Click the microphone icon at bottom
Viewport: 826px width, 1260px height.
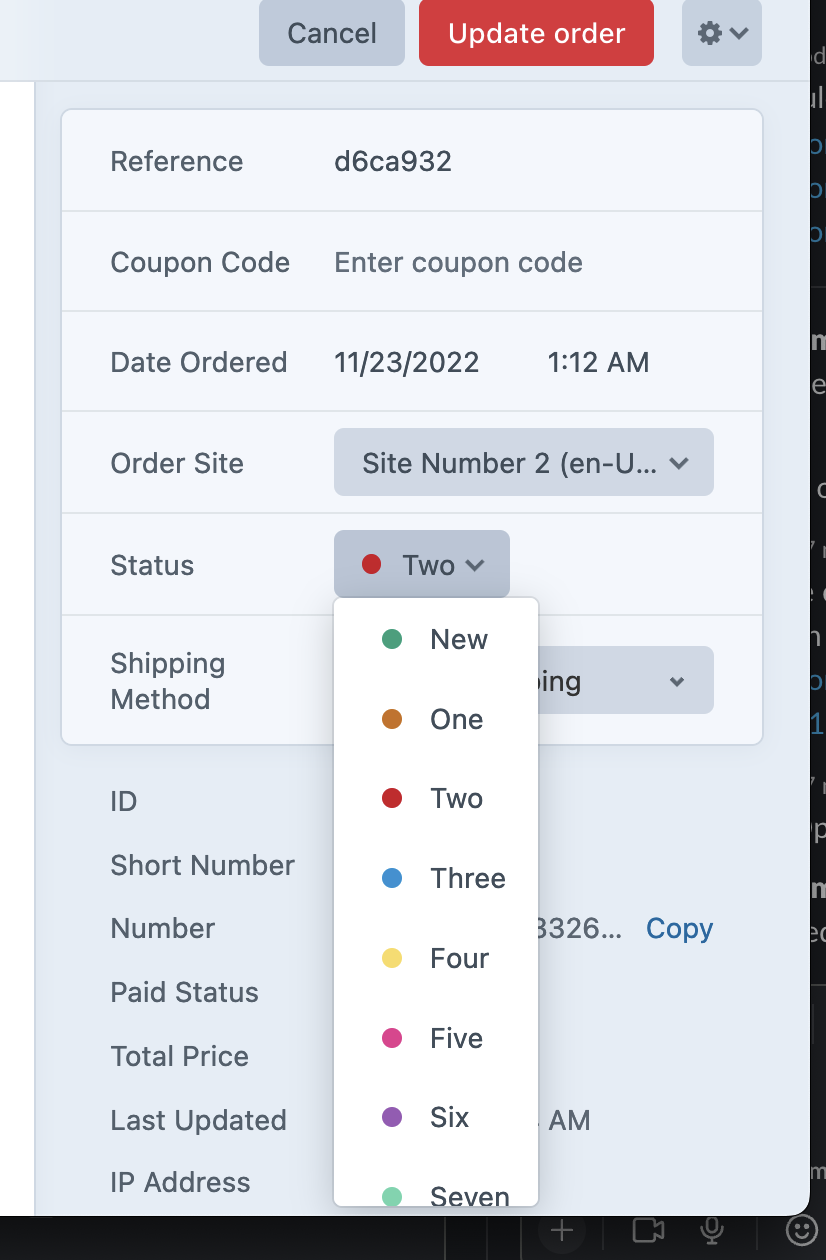710,1233
